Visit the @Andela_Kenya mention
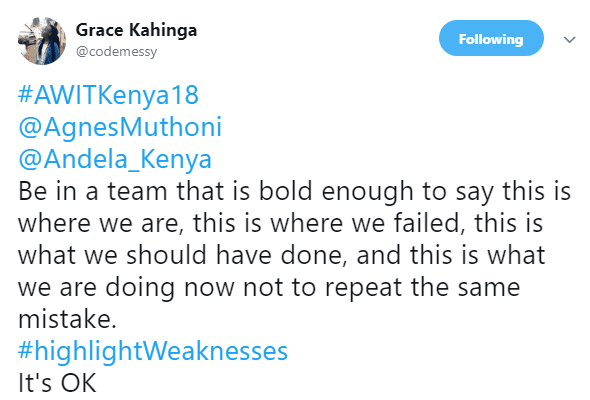 click(x=115, y=159)
